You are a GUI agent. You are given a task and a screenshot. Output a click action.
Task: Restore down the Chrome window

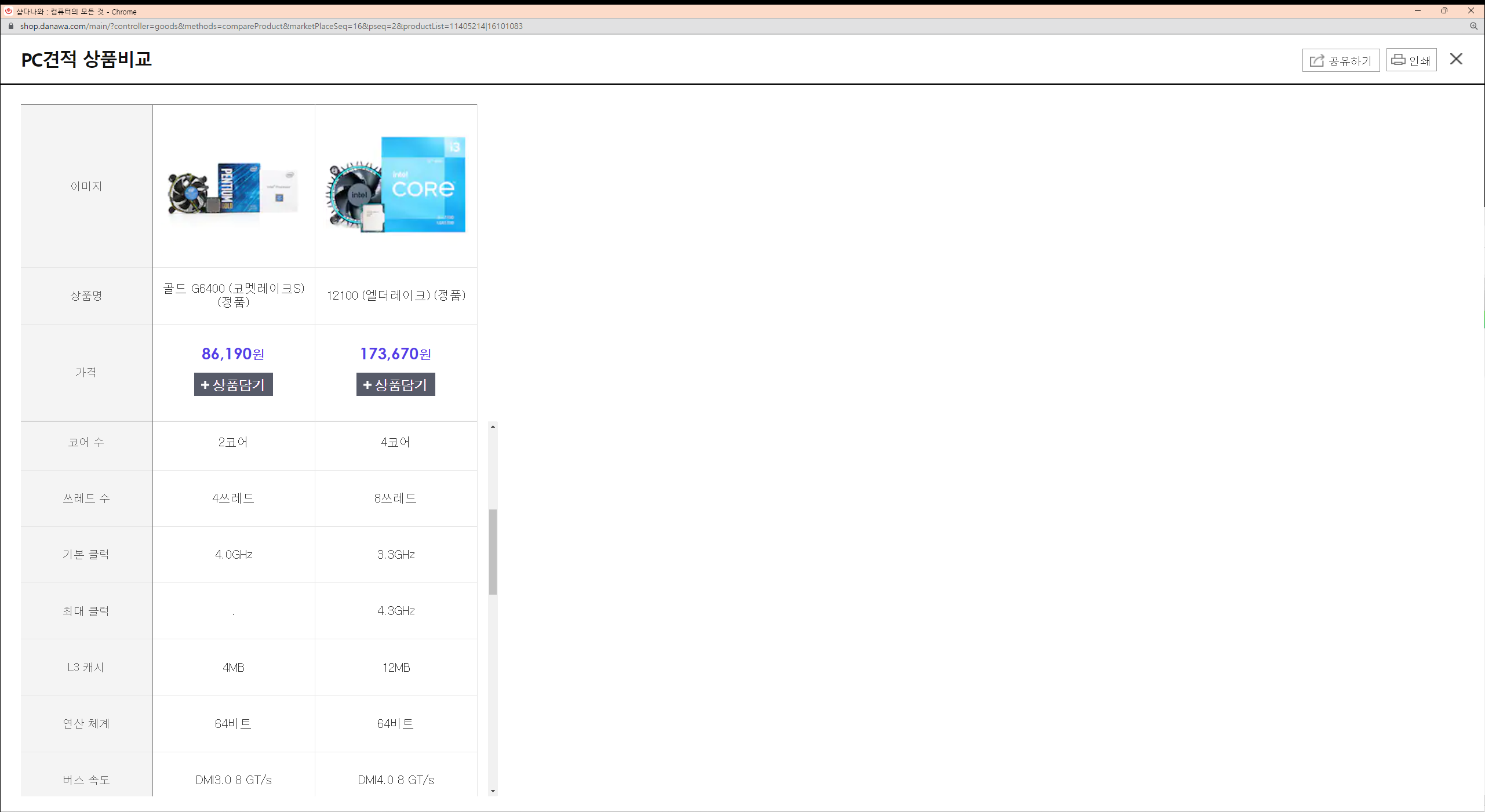tap(1444, 10)
